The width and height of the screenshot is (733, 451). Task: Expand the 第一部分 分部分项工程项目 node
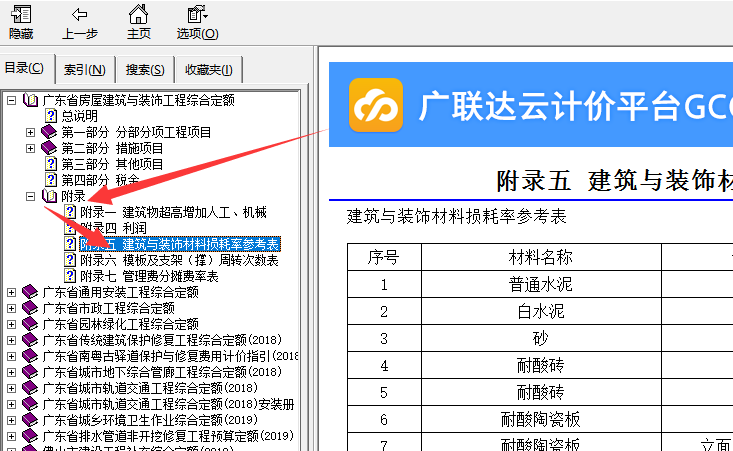tap(30, 133)
